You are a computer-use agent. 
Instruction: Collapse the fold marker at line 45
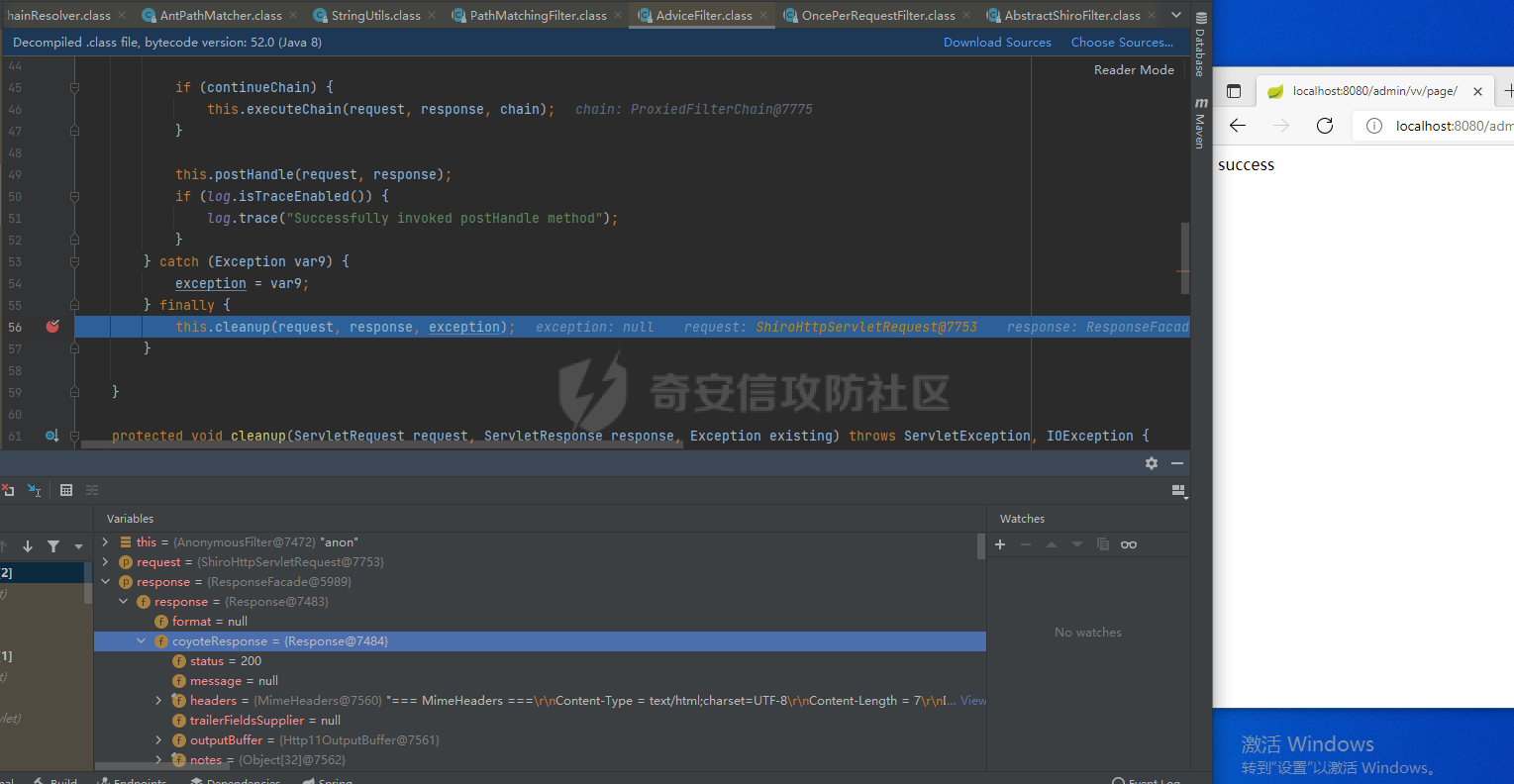click(74, 87)
